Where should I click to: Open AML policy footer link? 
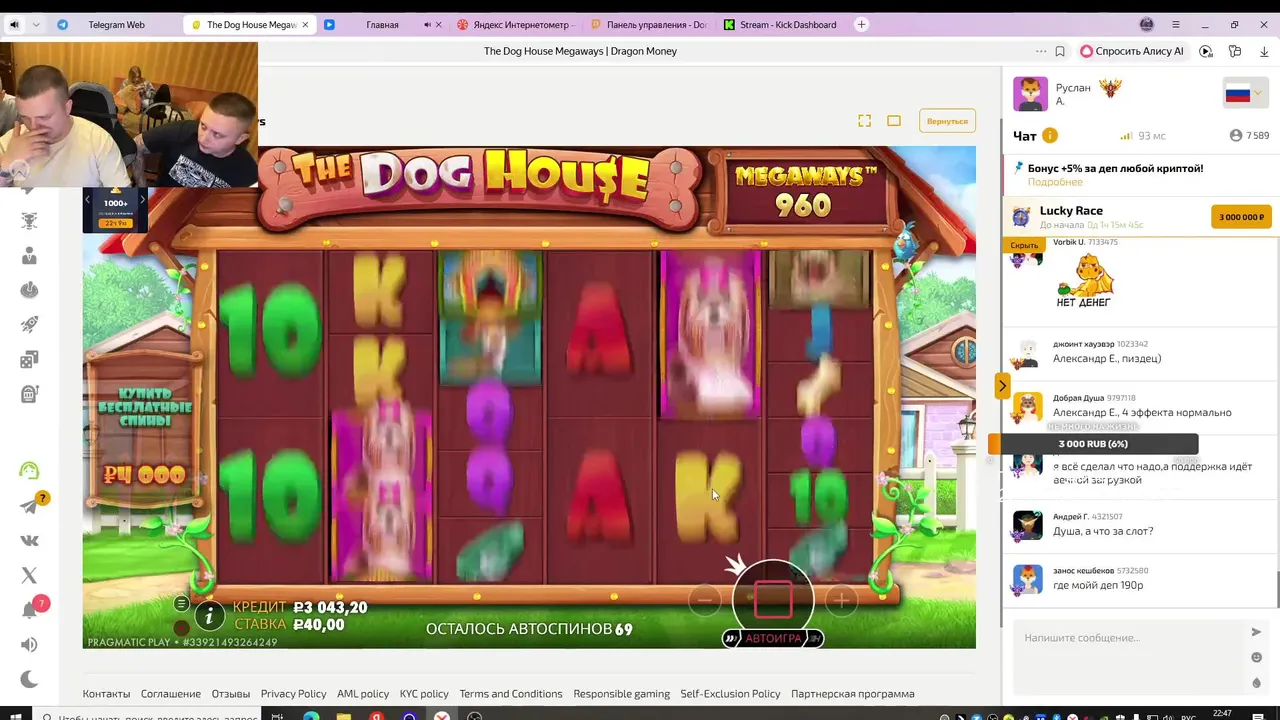tap(363, 694)
